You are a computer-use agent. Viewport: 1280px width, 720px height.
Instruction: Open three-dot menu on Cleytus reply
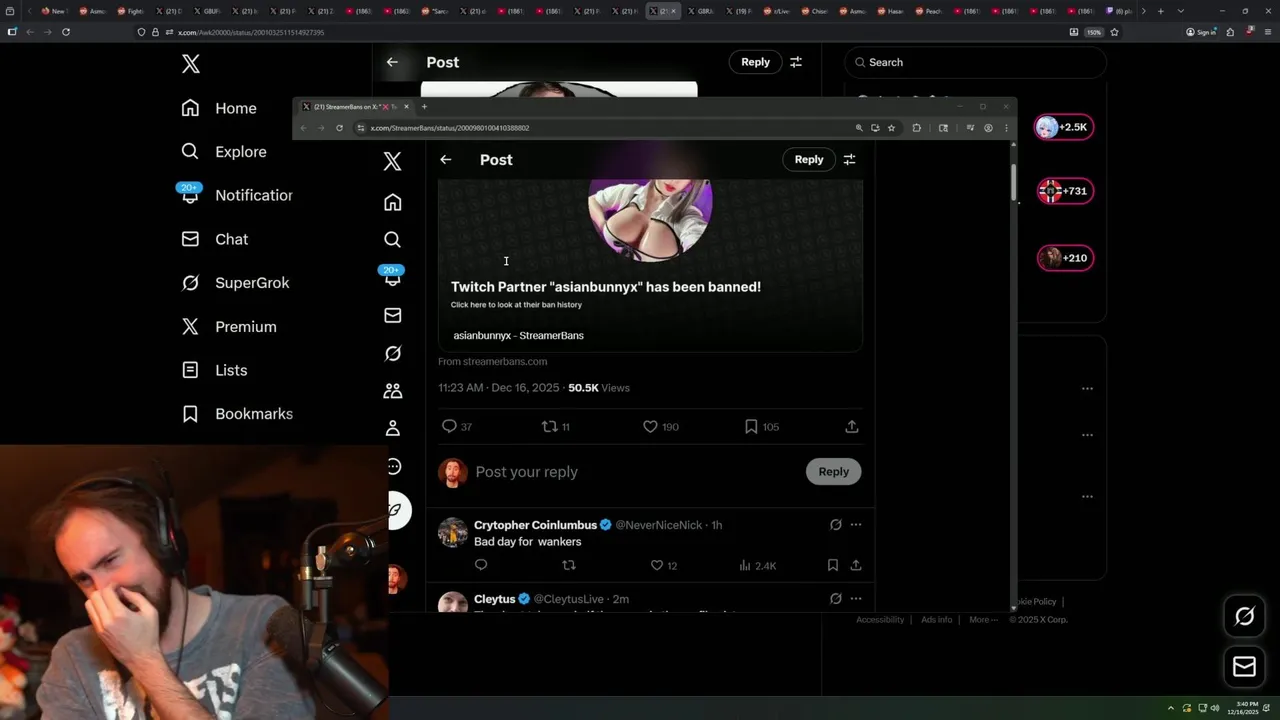[856, 599]
